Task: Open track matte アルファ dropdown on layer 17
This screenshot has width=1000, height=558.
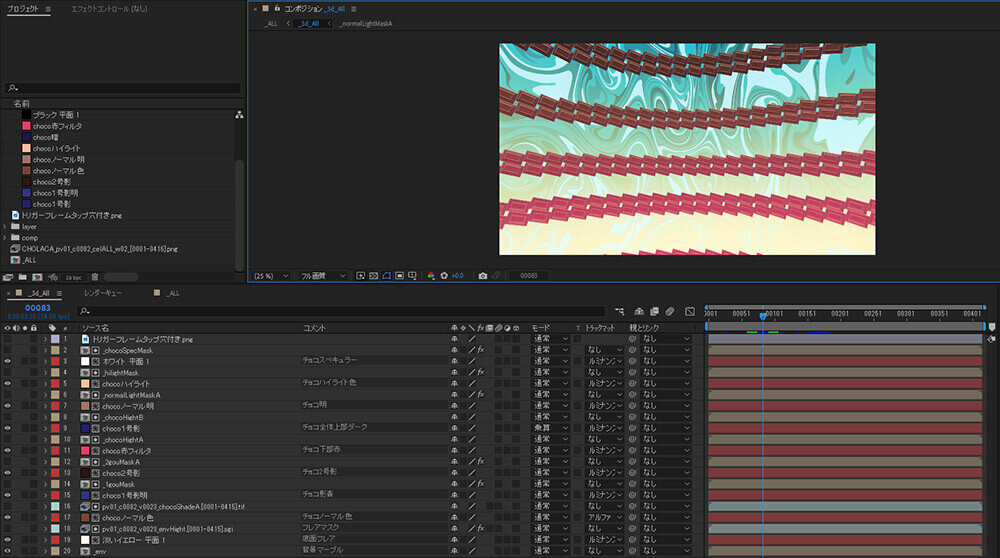Action: tap(604, 517)
